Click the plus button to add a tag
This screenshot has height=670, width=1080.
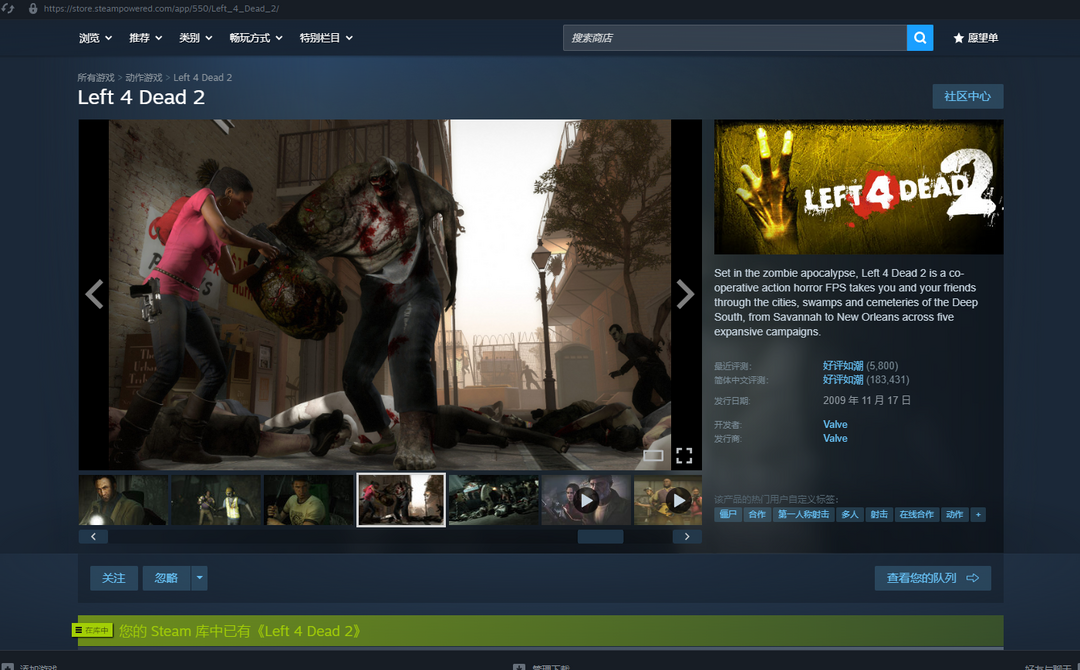[x=978, y=514]
